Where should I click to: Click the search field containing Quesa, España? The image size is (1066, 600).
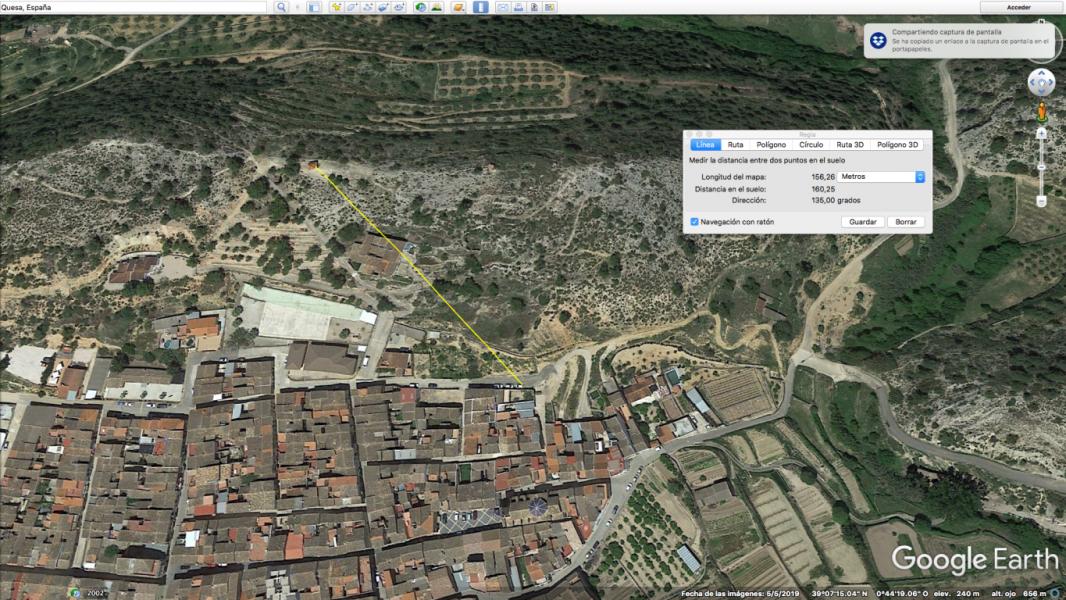point(135,7)
